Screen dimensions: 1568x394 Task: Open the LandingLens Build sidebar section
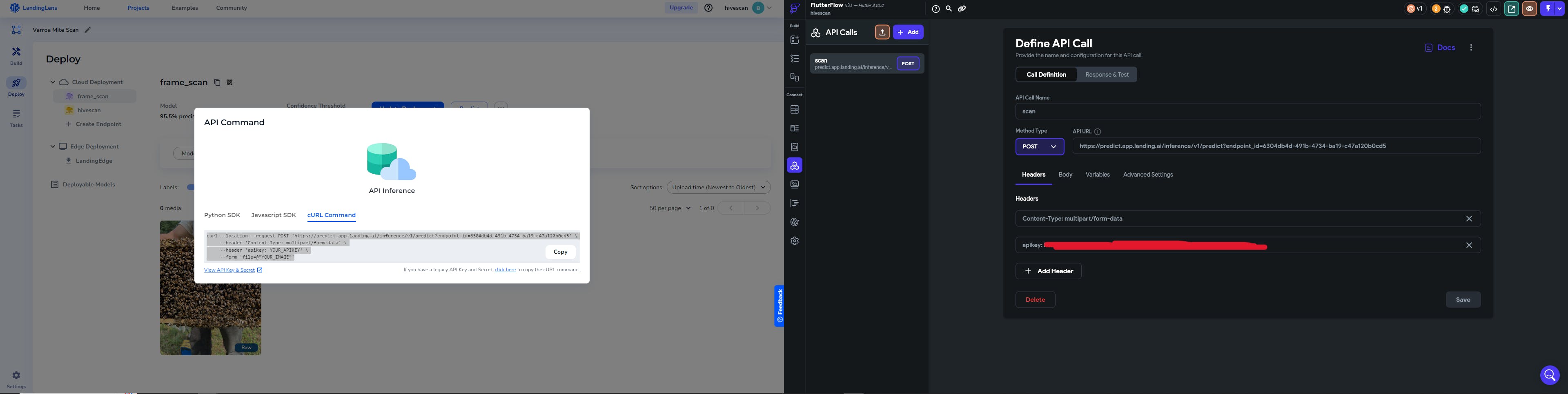(16, 57)
